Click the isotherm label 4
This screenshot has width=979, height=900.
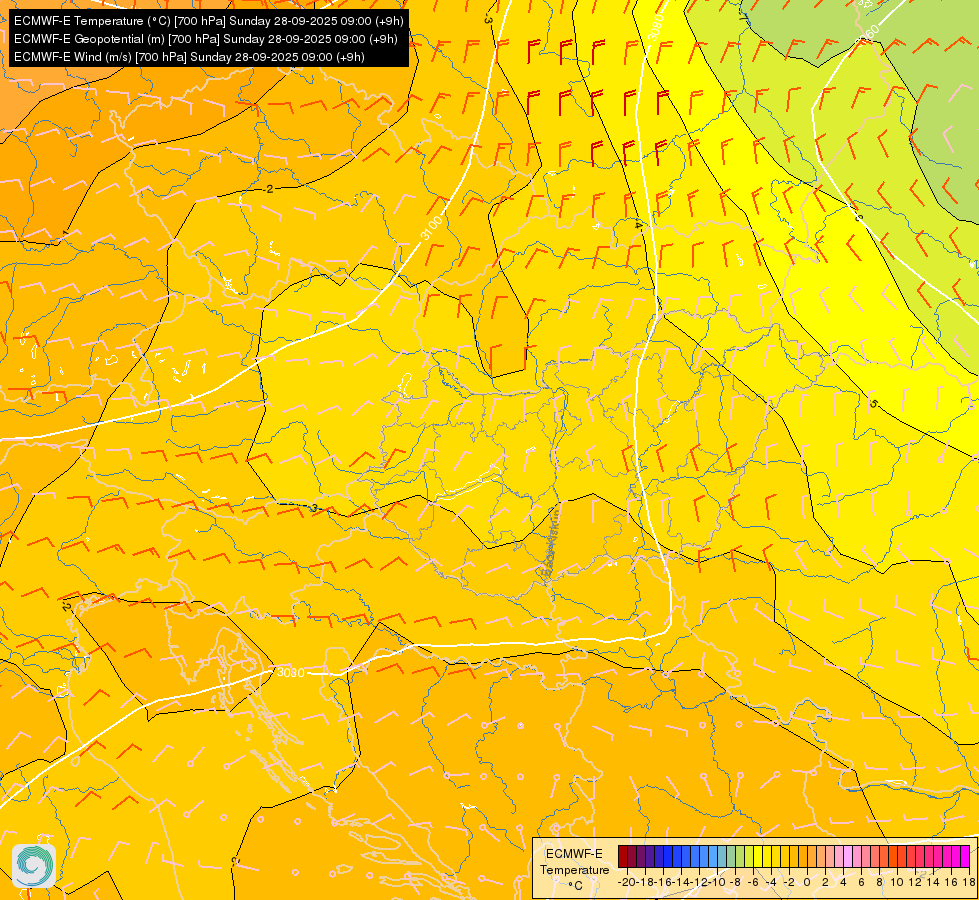(637, 225)
